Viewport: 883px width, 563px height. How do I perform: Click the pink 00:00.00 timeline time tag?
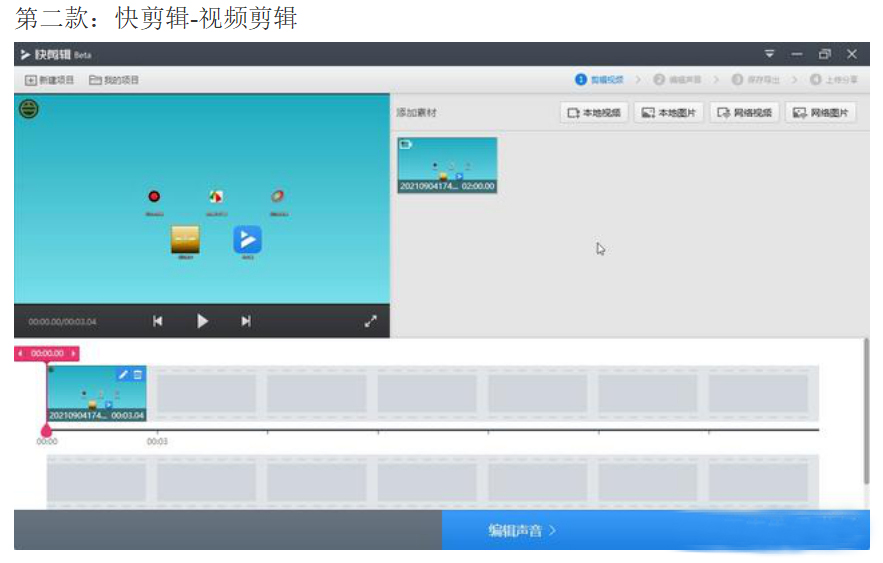[x=47, y=353]
